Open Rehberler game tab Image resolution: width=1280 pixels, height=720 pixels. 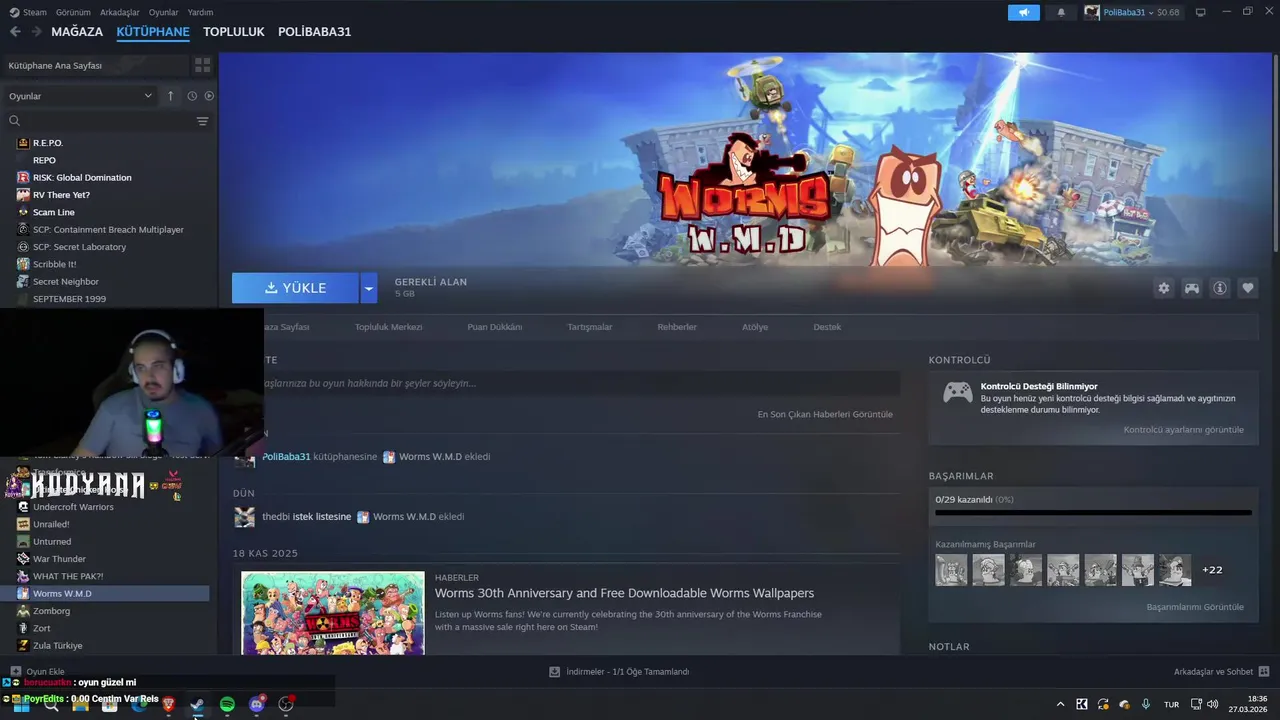coord(677,327)
